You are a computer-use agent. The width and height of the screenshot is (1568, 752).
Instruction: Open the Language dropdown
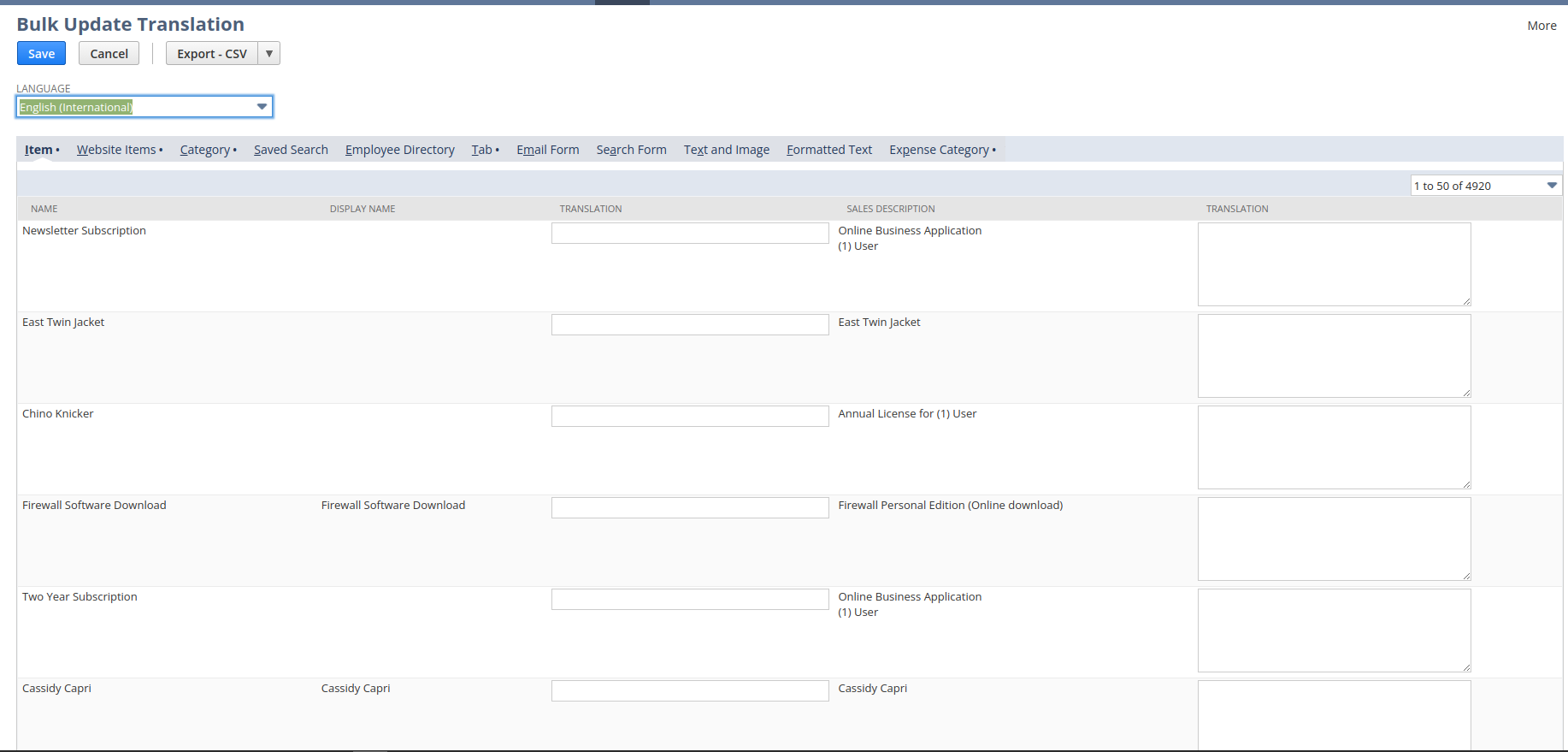[x=144, y=107]
